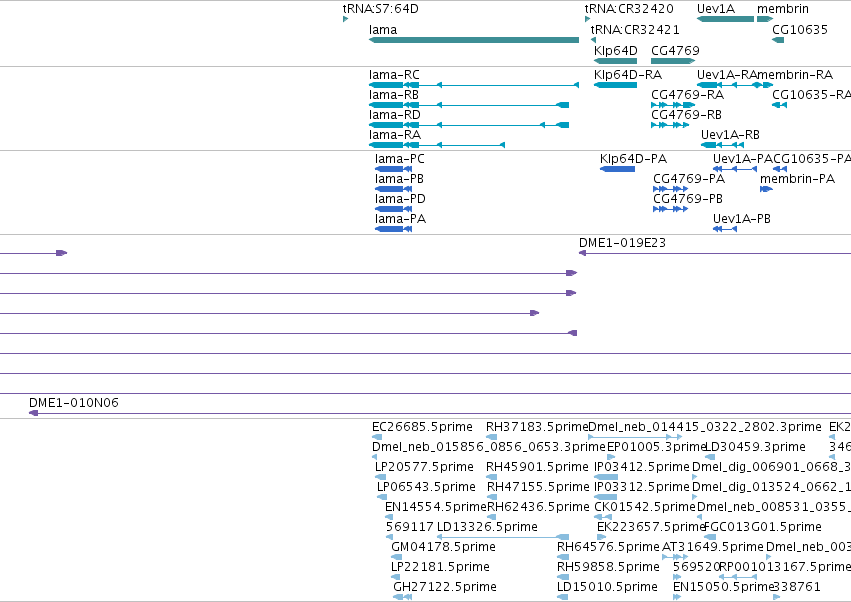This screenshot has width=851, height=602.
Task: Click the CG4769-RA transcript label
Action: (x=688, y=95)
